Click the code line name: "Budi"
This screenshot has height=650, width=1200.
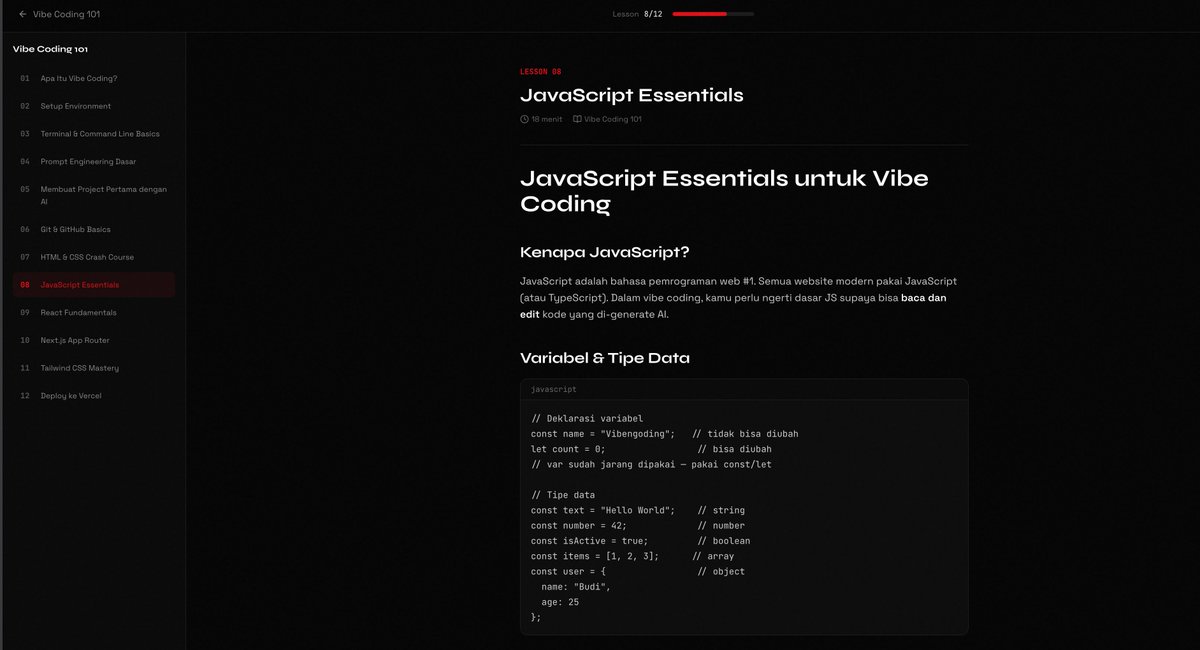click(x=576, y=587)
